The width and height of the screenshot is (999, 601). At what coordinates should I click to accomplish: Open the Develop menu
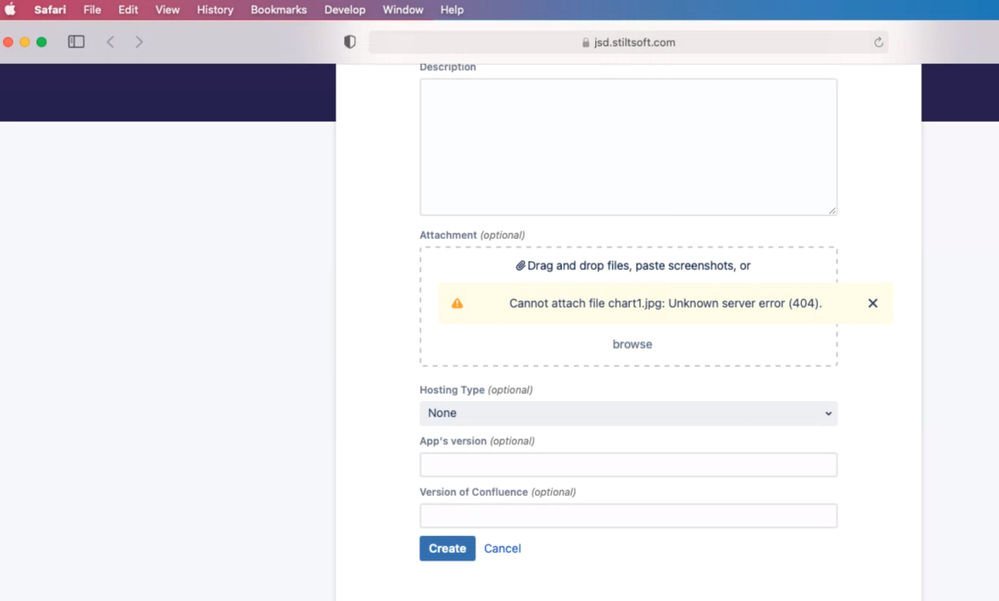(x=345, y=10)
